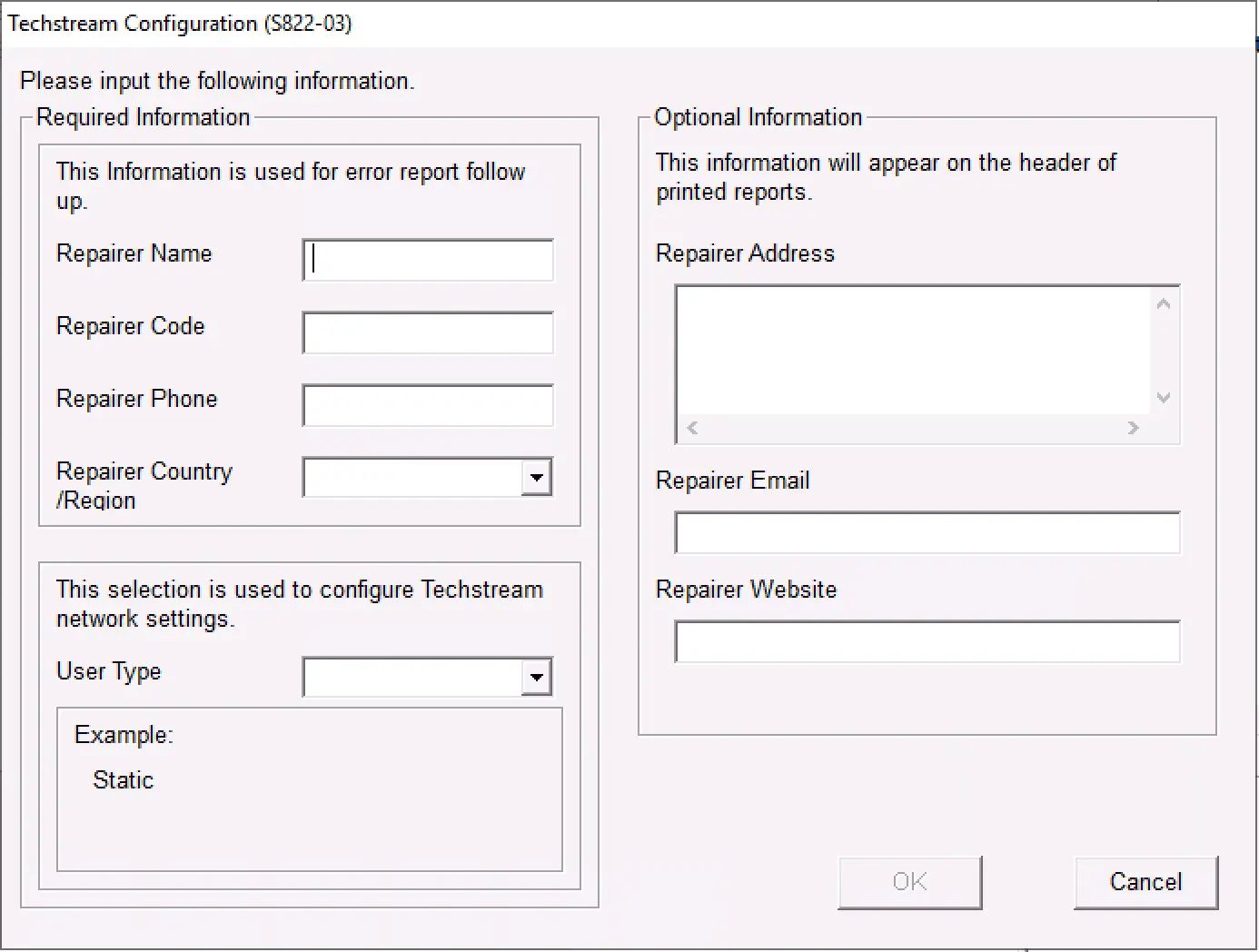Click the 'Static' example text
The image size is (1259, 952).
(x=123, y=780)
